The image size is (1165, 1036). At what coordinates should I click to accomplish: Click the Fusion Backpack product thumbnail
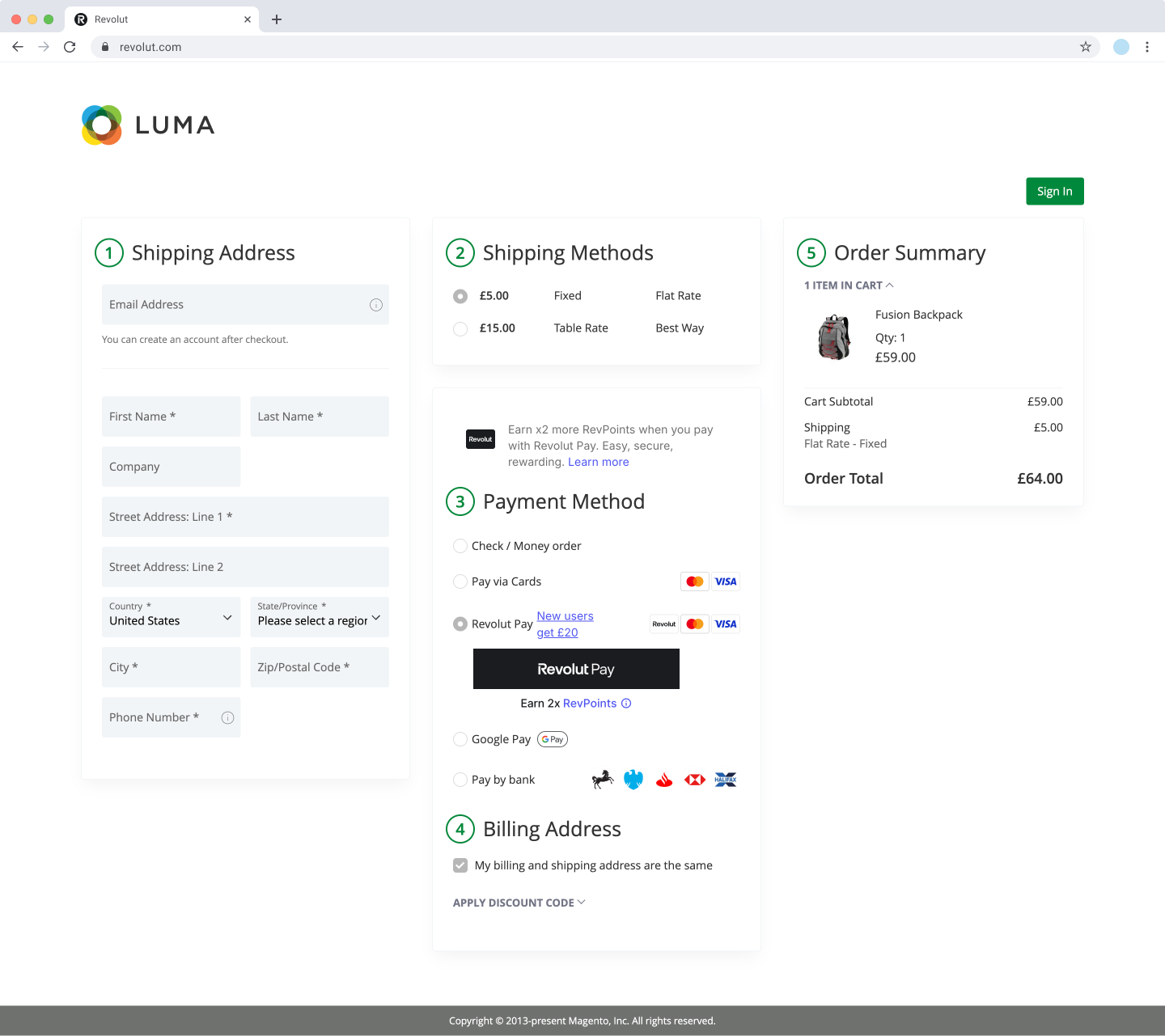pos(835,336)
